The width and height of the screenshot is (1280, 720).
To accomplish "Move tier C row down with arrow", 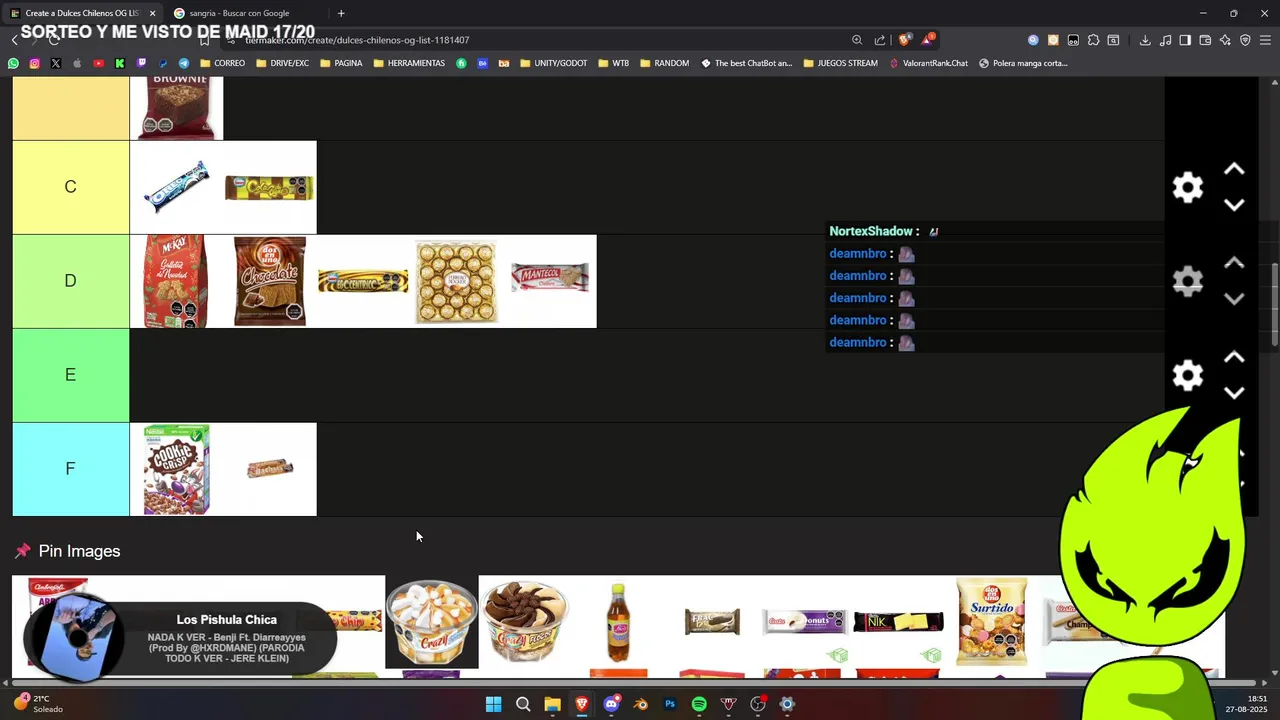I will coord(1234,205).
